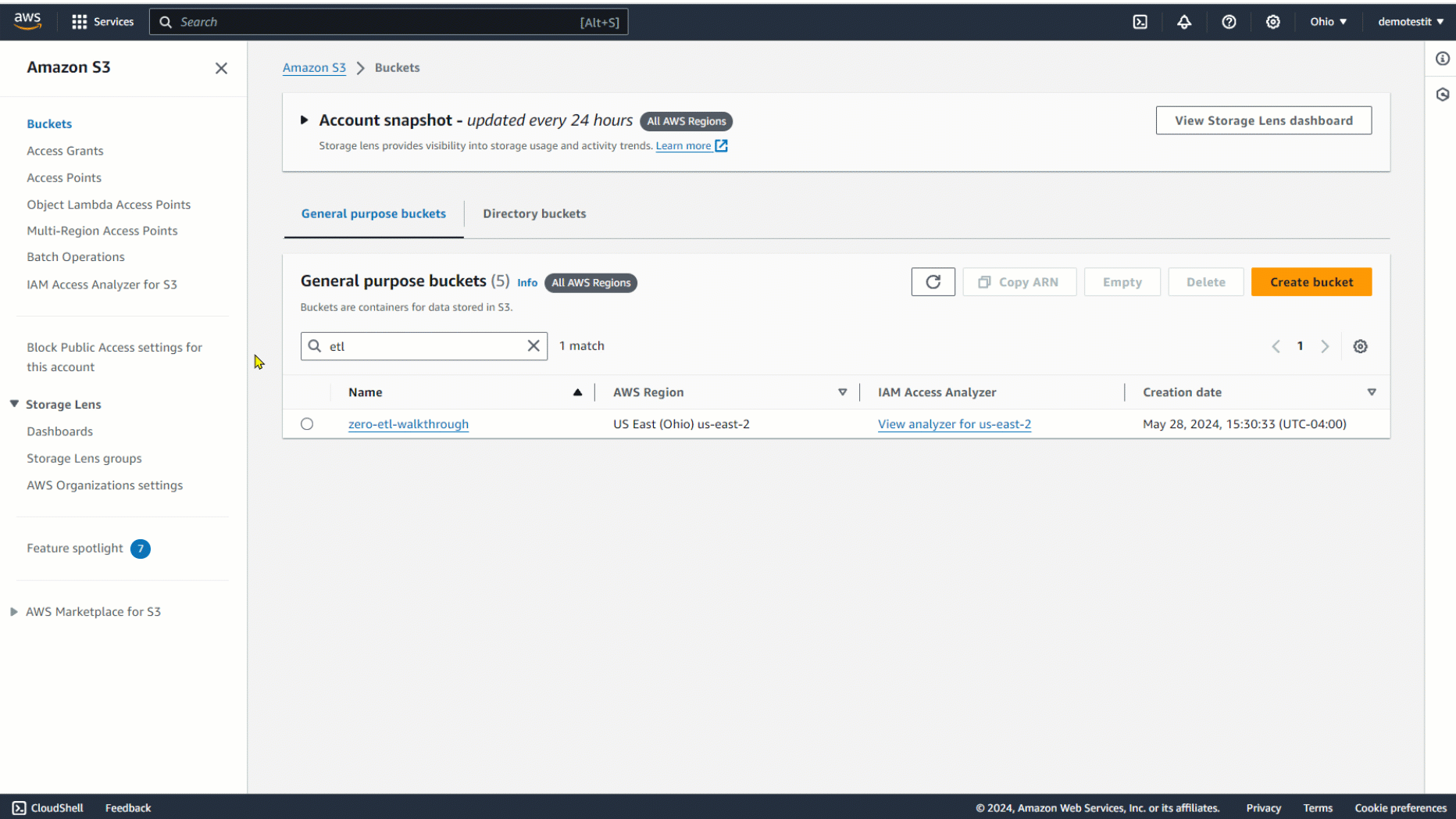Viewport: 1456px width, 819px height.
Task: Go to the previous page of buckets
Action: tap(1276, 346)
